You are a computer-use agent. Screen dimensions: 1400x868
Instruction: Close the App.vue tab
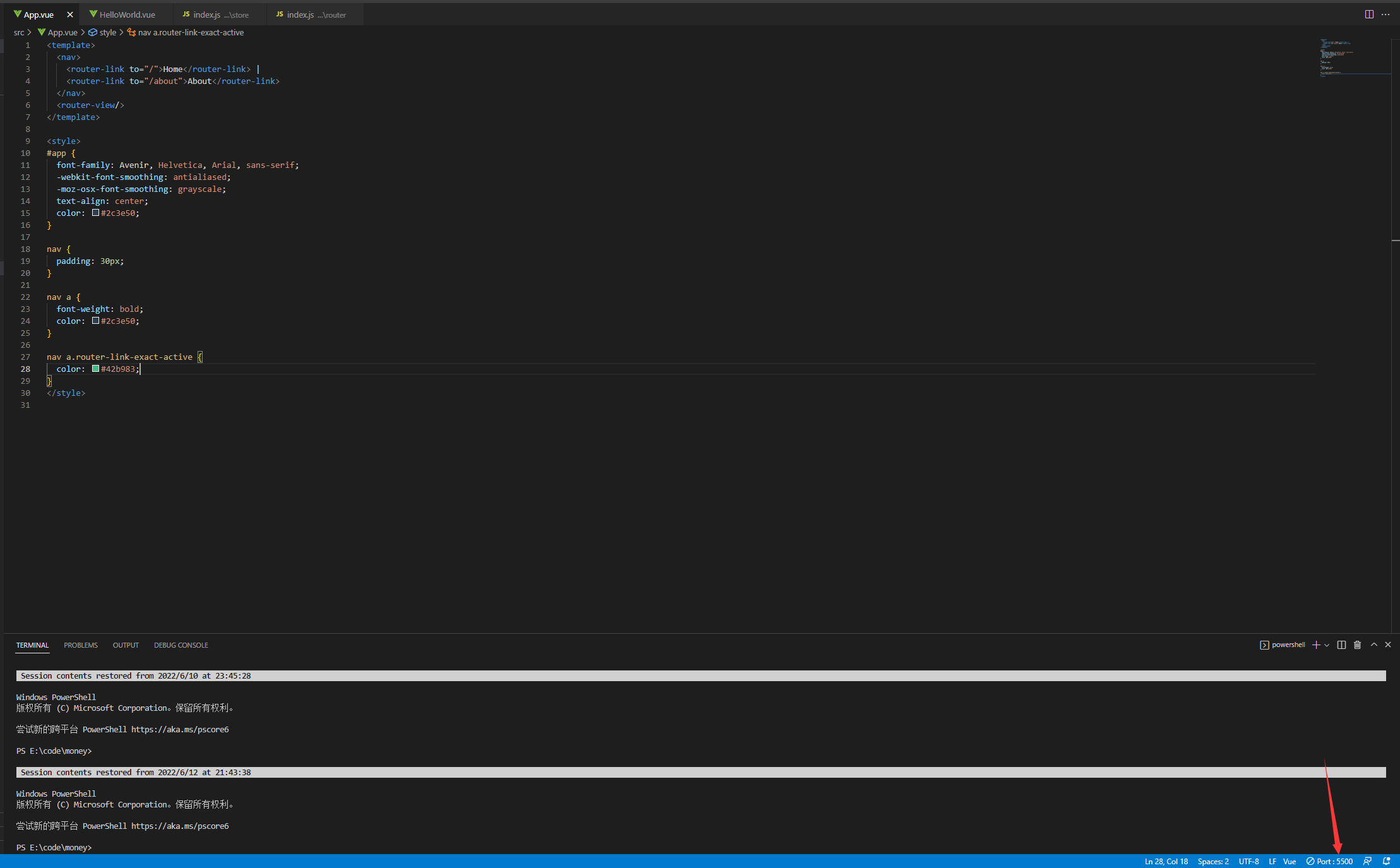[70, 15]
